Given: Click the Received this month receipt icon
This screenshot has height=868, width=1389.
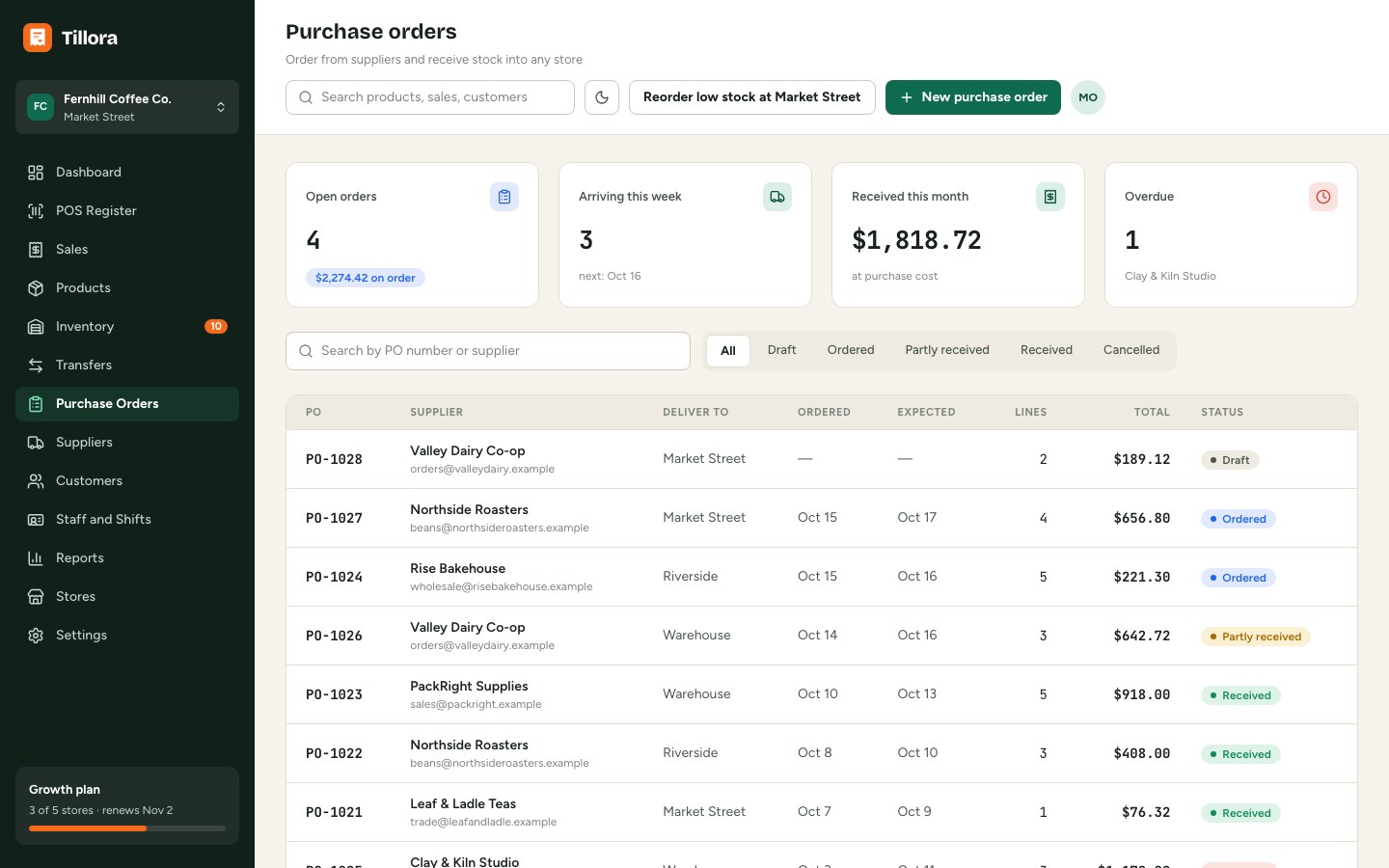Looking at the screenshot, I should click(x=1050, y=197).
